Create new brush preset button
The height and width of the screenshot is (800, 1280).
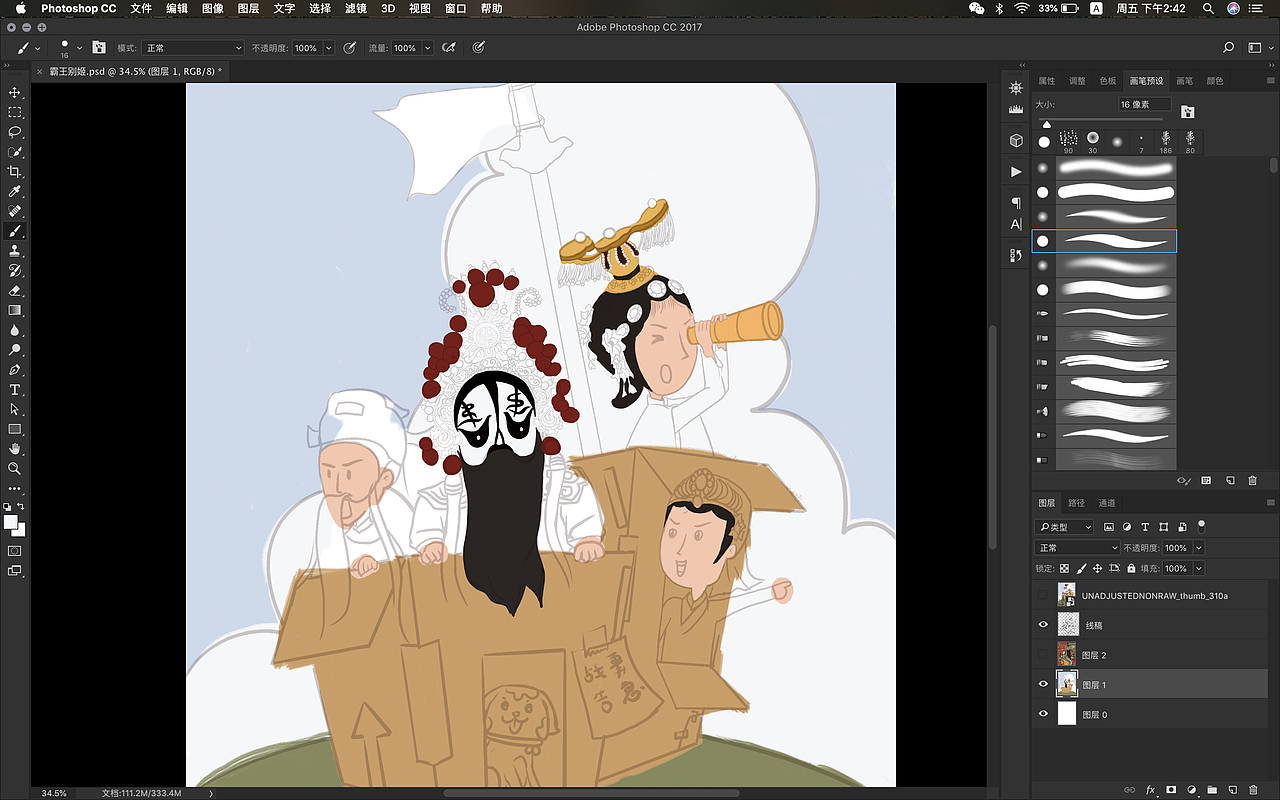1232,481
